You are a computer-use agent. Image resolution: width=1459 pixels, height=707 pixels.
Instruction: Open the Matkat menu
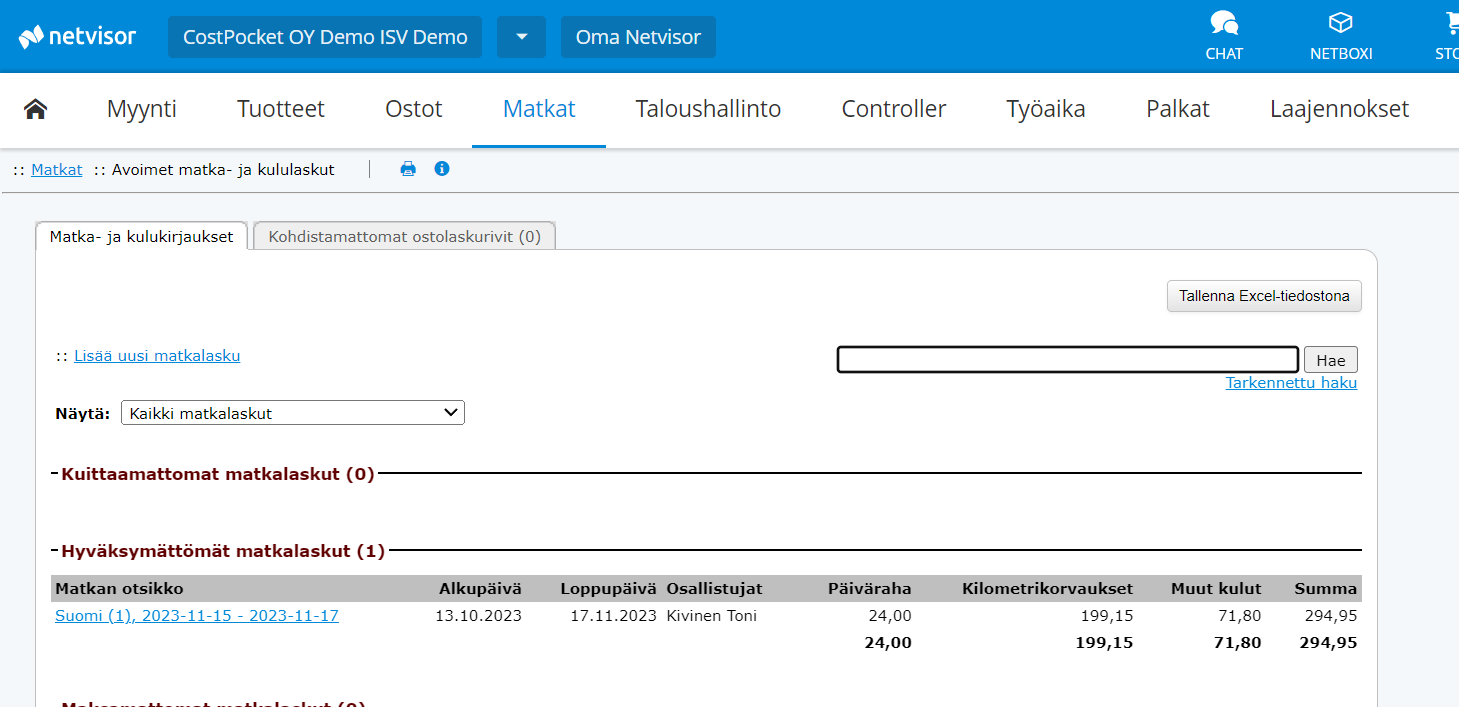coord(539,109)
